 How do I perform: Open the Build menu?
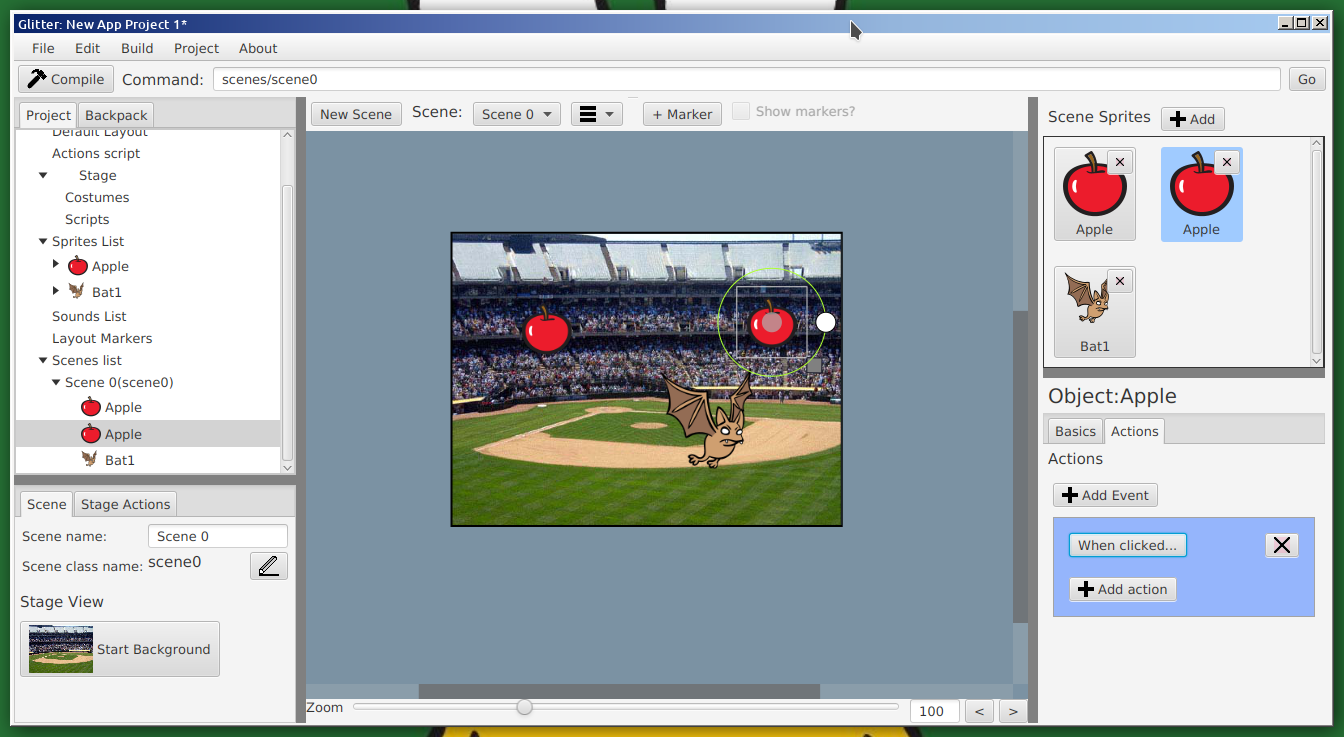[x=137, y=48]
